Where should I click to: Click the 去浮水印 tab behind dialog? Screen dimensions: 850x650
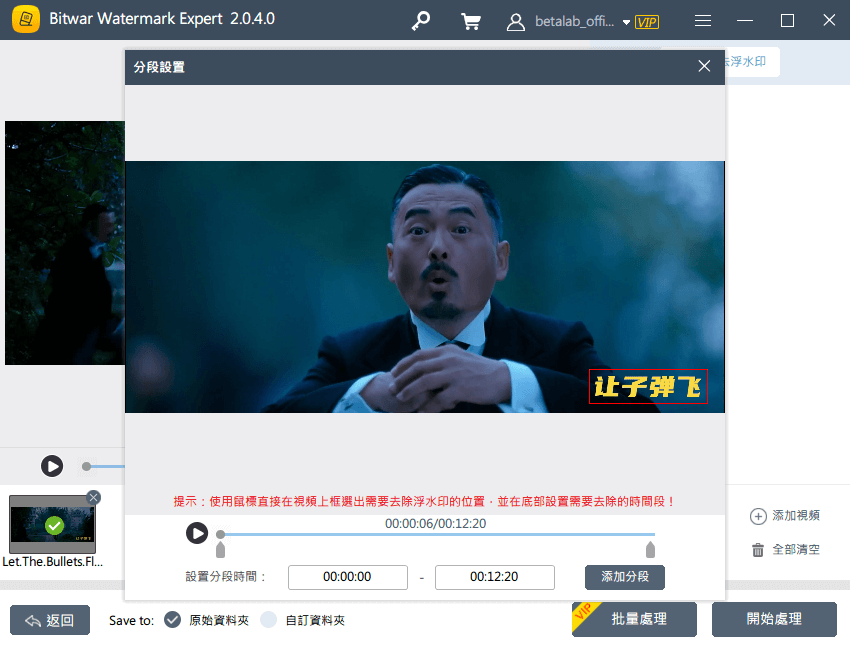click(x=752, y=62)
